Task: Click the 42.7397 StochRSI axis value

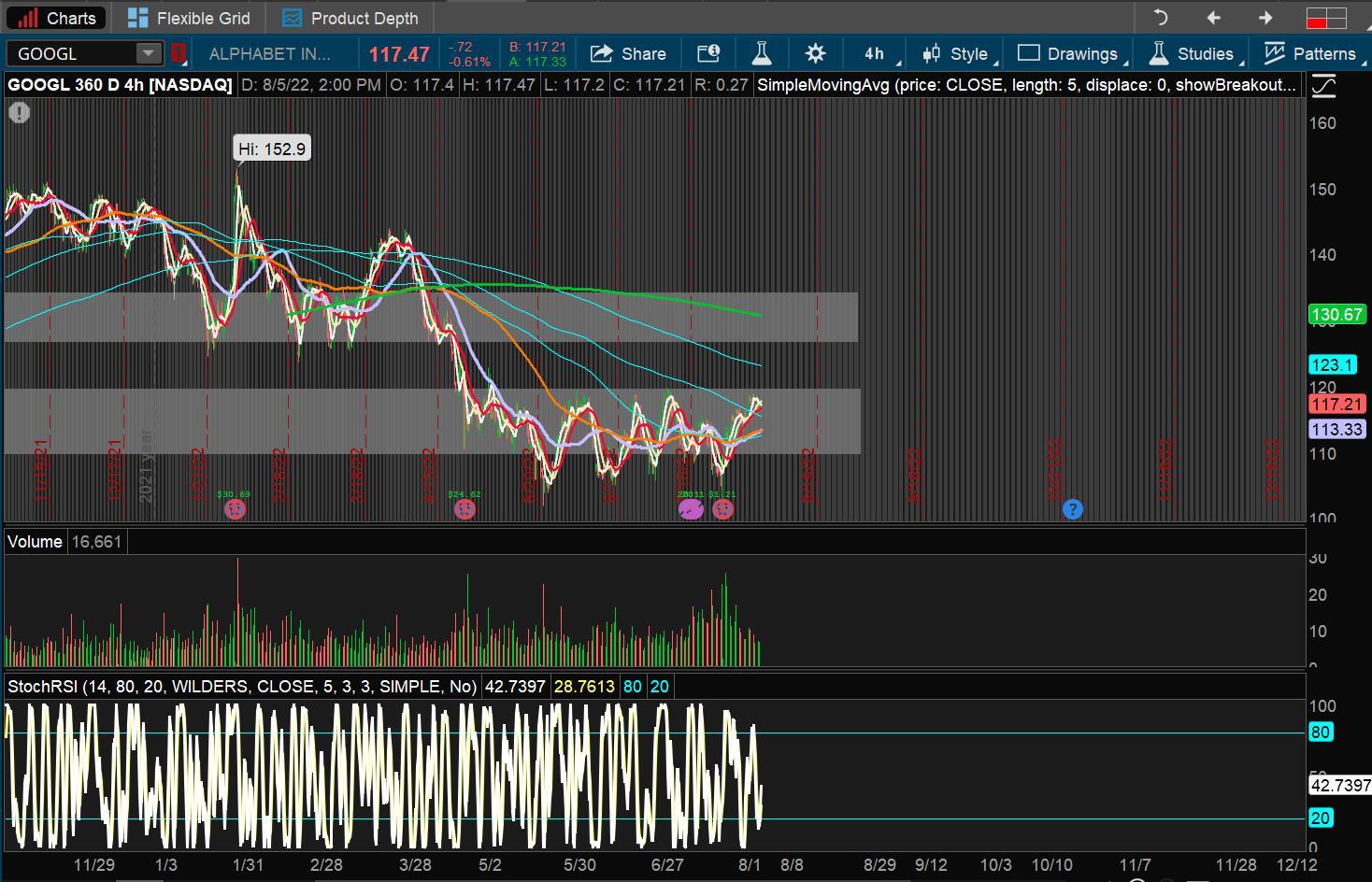Action: tap(1339, 786)
